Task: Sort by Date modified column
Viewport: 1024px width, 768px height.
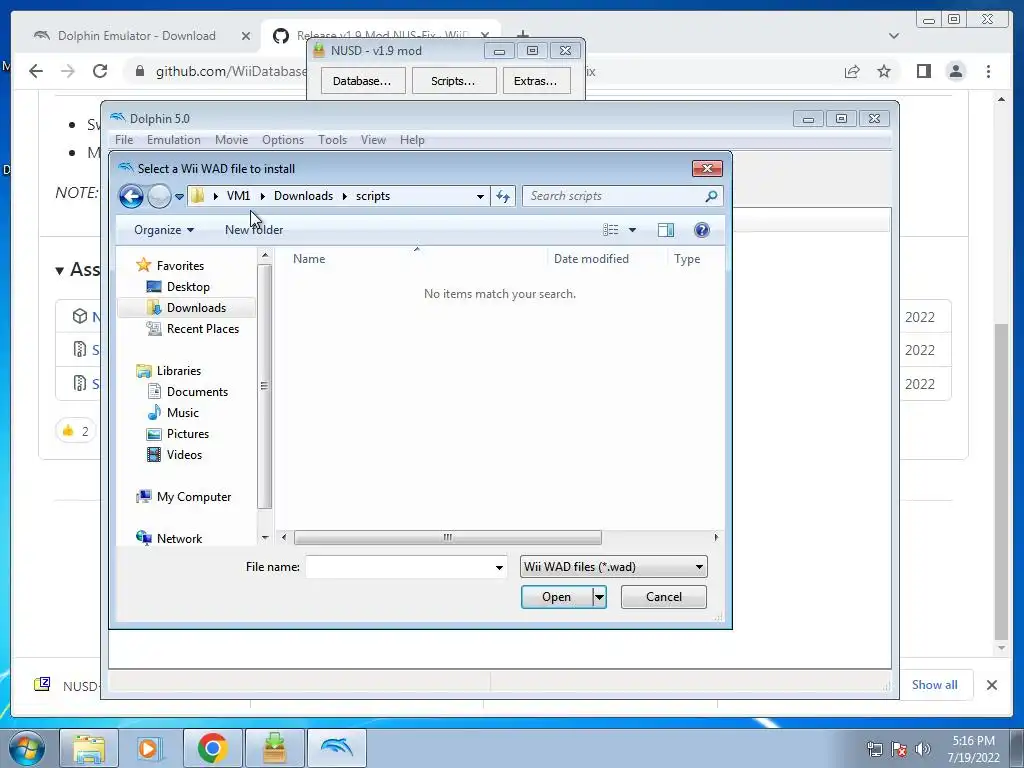Action: (591, 259)
